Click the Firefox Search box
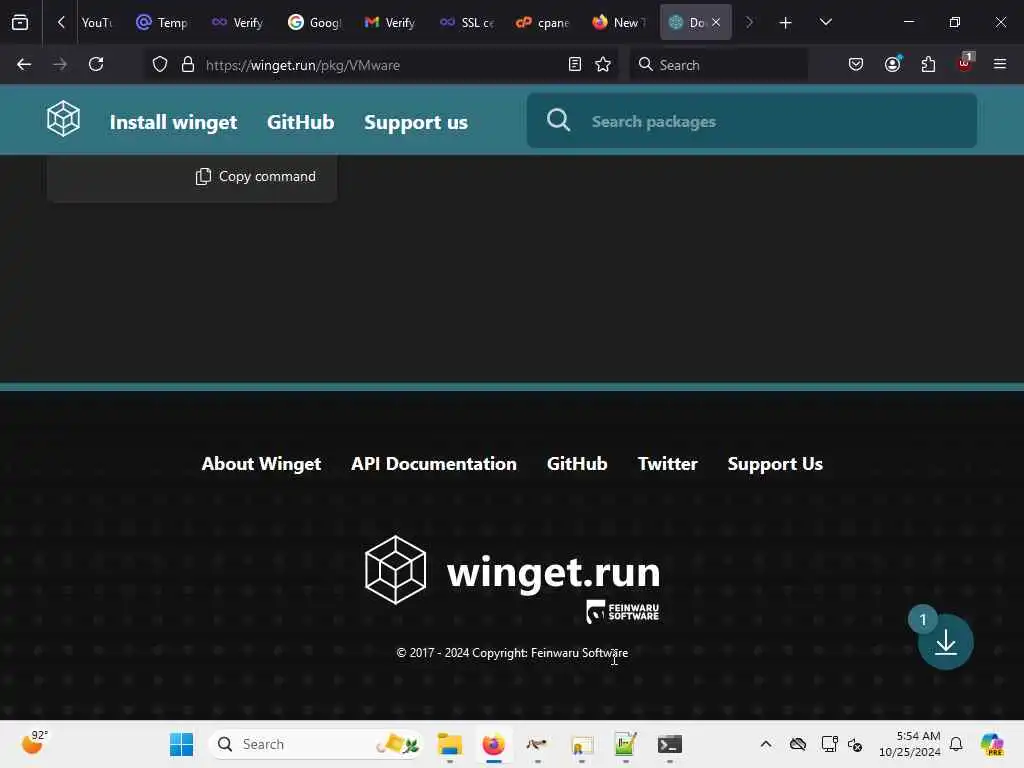Viewport: 1024px width, 768px height. click(x=718, y=65)
